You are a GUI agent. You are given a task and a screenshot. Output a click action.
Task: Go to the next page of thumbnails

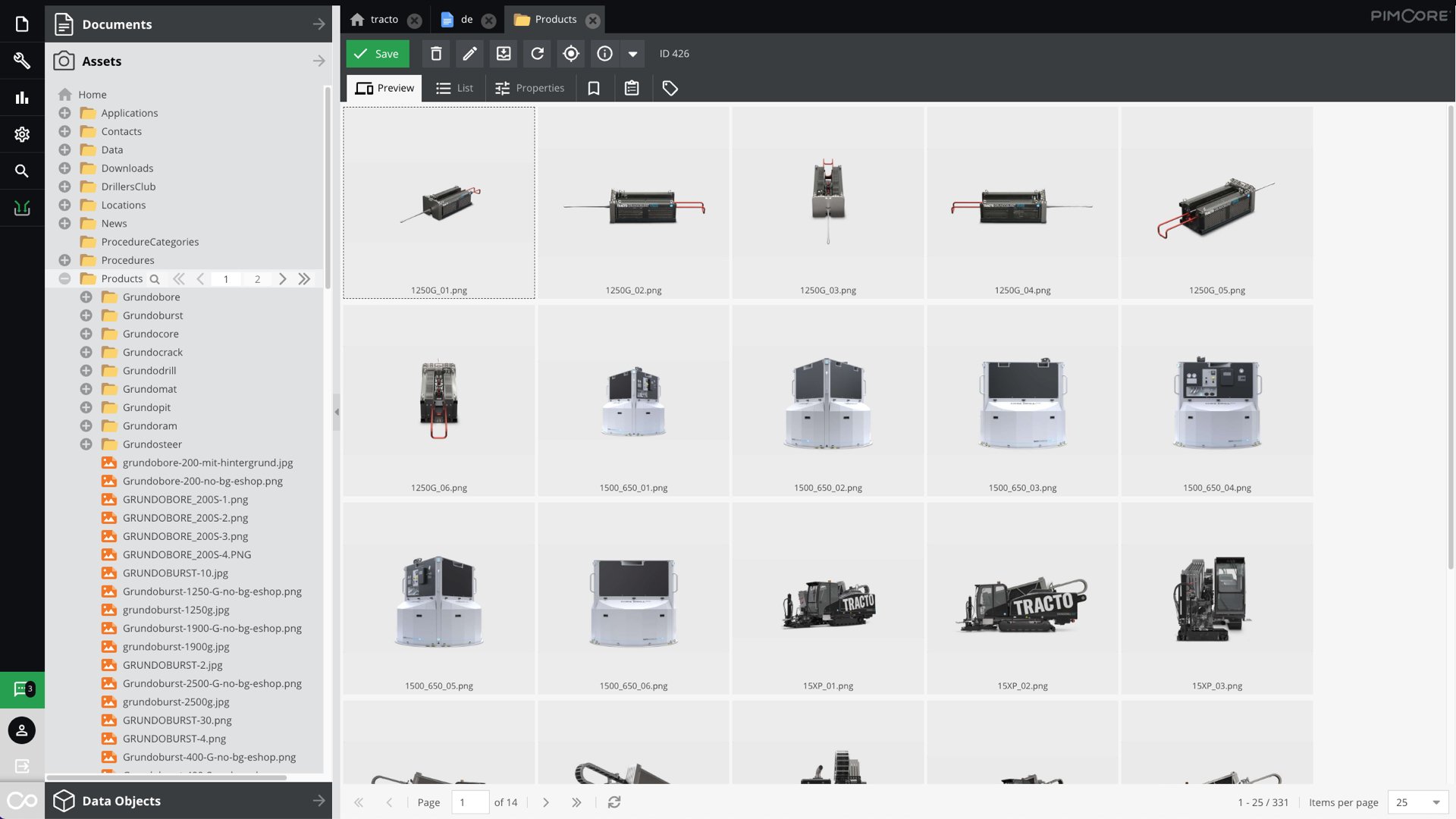pyautogui.click(x=545, y=802)
